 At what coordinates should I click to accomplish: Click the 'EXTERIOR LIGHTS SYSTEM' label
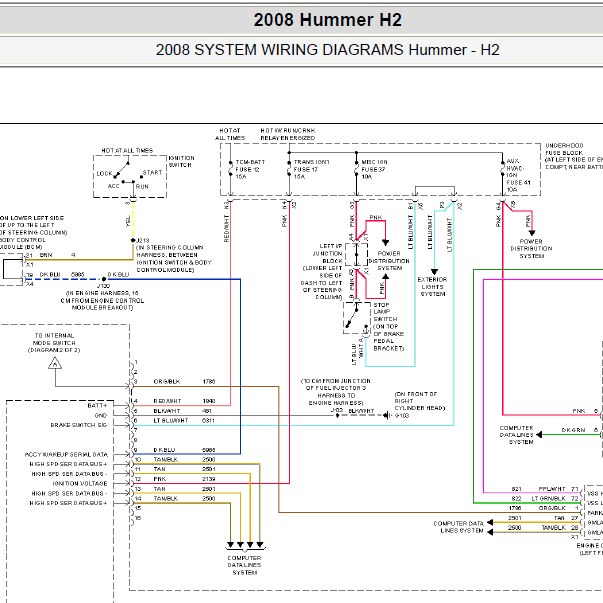(x=432, y=287)
